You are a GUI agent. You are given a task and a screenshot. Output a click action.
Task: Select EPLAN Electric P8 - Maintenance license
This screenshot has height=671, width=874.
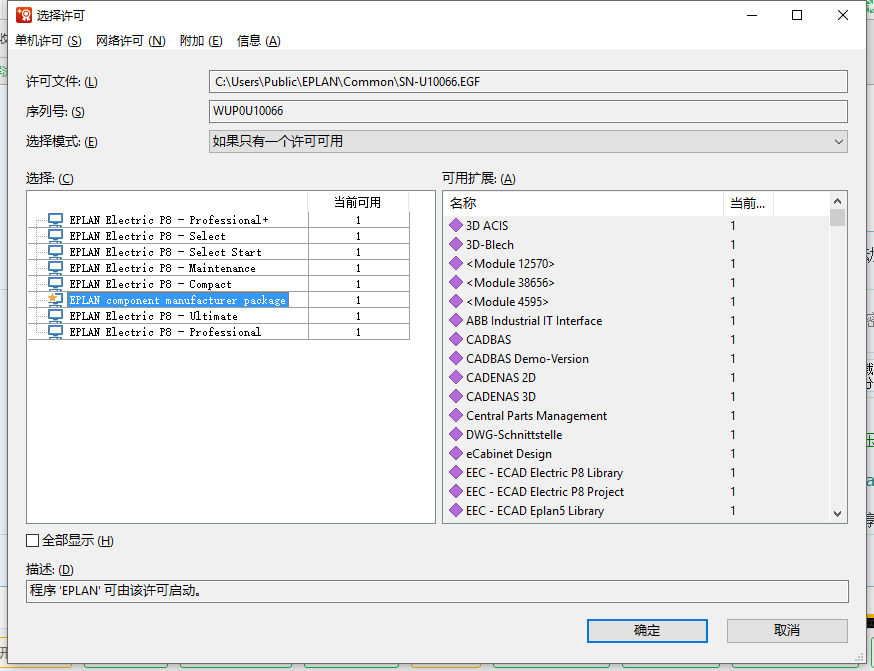[x=162, y=268]
